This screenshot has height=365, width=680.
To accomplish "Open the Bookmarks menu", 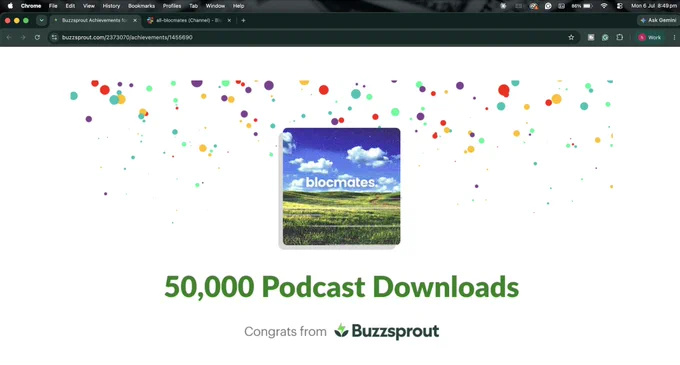I will click(x=141, y=6).
